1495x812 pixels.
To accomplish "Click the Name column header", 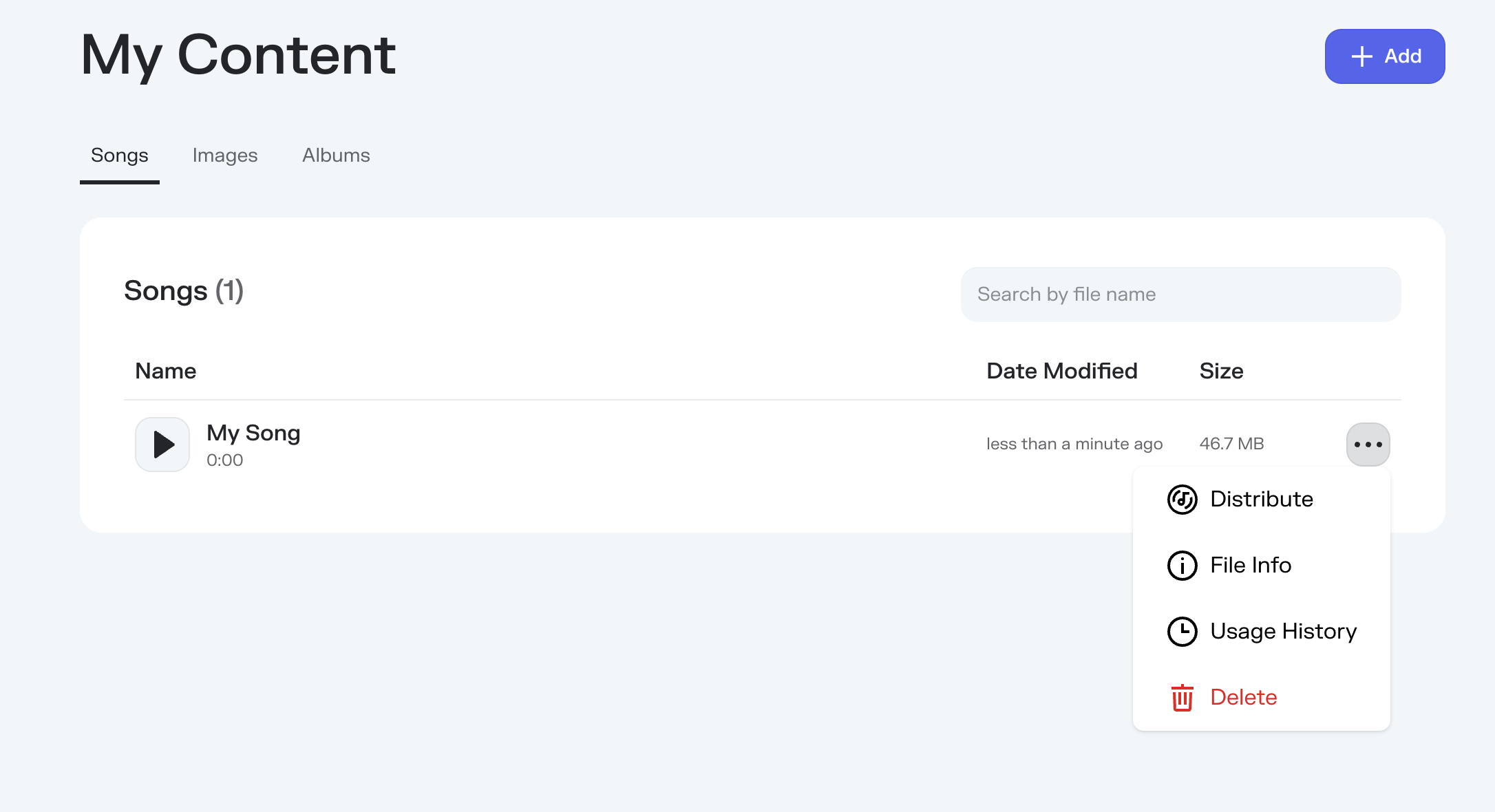I will [x=166, y=371].
